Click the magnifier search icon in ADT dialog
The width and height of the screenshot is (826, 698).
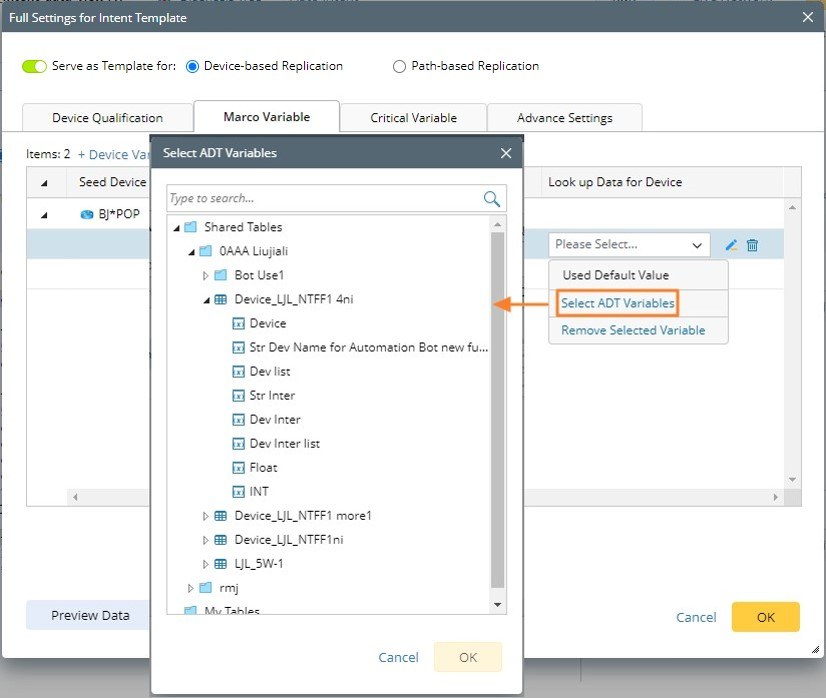492,199
